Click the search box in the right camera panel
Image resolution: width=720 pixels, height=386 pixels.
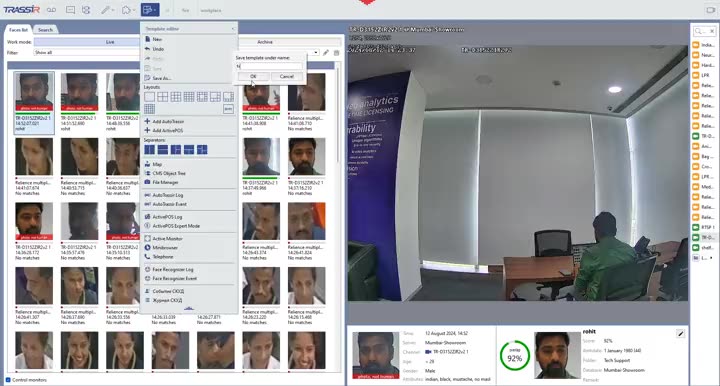(x=705, y=31)
